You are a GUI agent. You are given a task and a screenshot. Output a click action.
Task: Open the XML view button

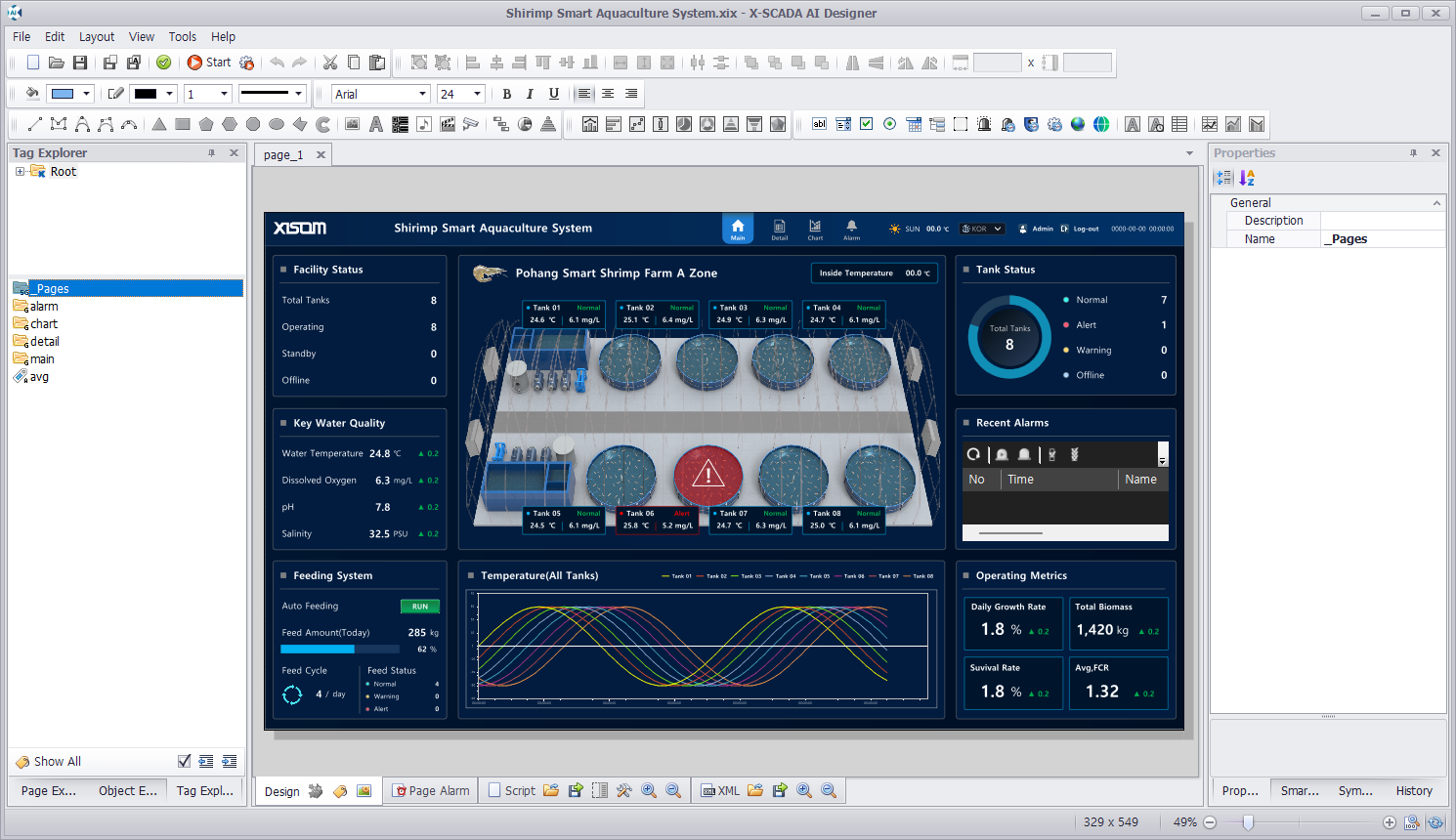point(720,791)
